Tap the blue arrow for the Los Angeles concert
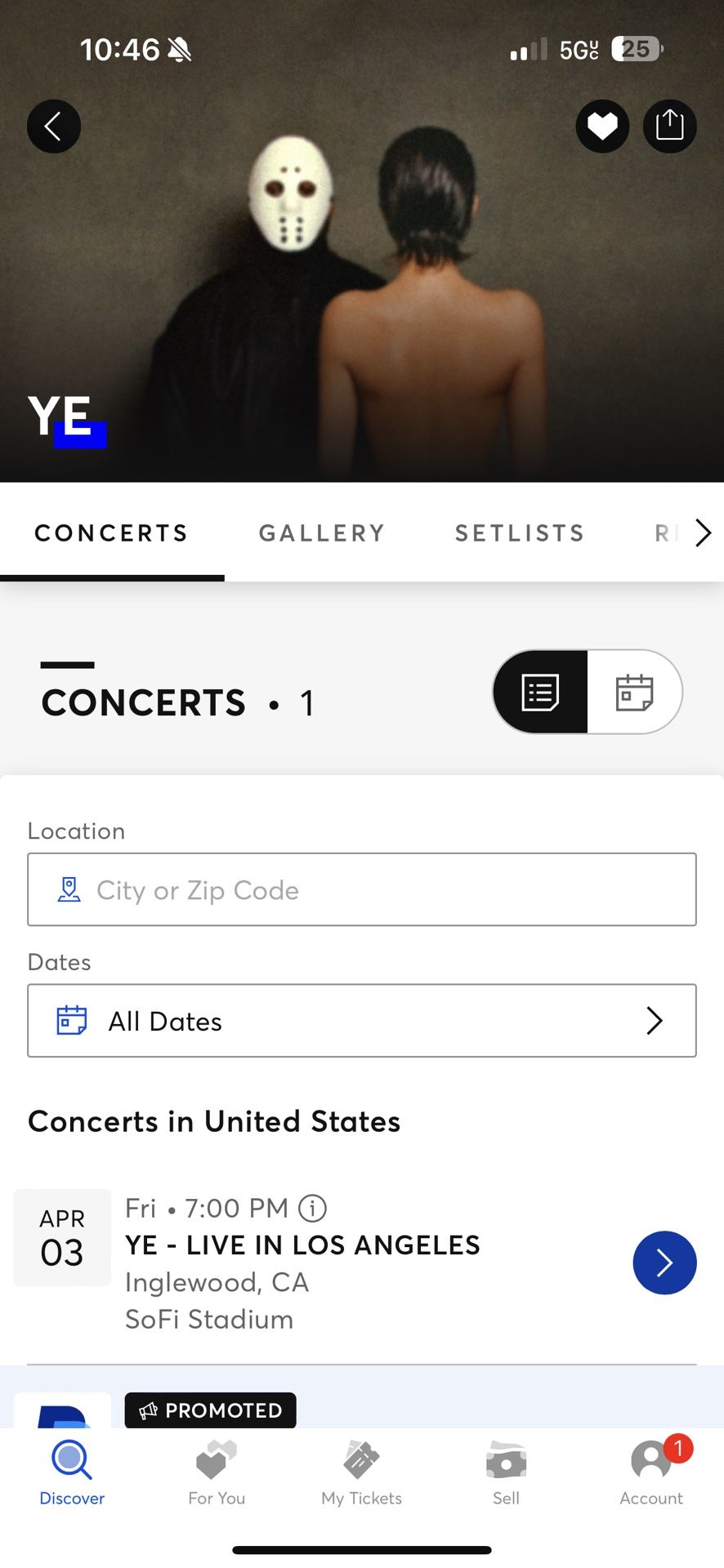 (664, 1263)
